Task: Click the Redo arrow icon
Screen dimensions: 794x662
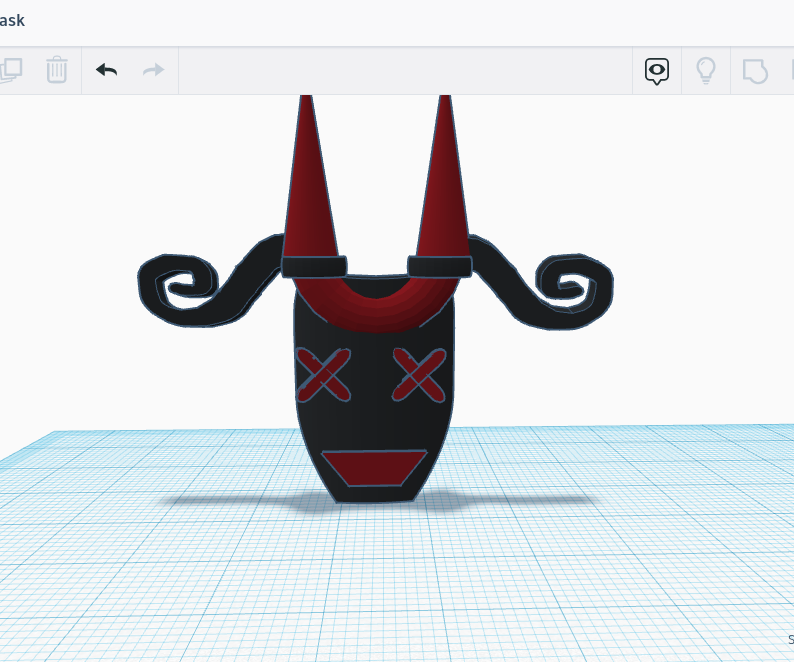Action: [153, 70]
